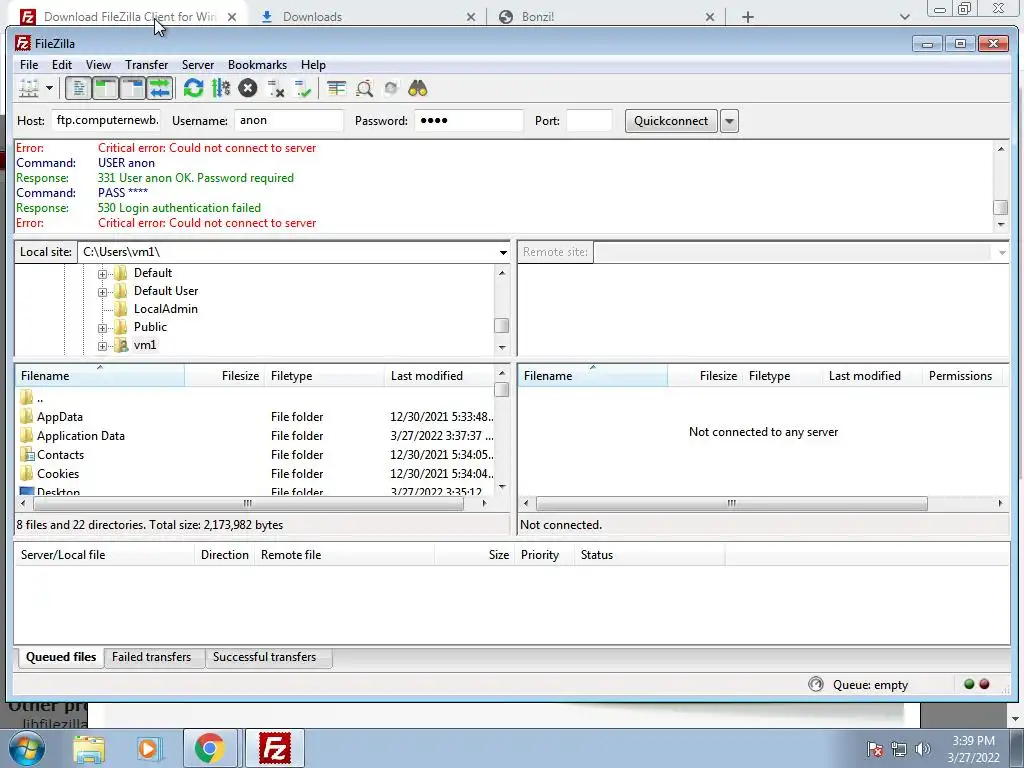Click the volume tray icon
Viewport: 1024px width, 768px height.
click(x=923, y=749)
